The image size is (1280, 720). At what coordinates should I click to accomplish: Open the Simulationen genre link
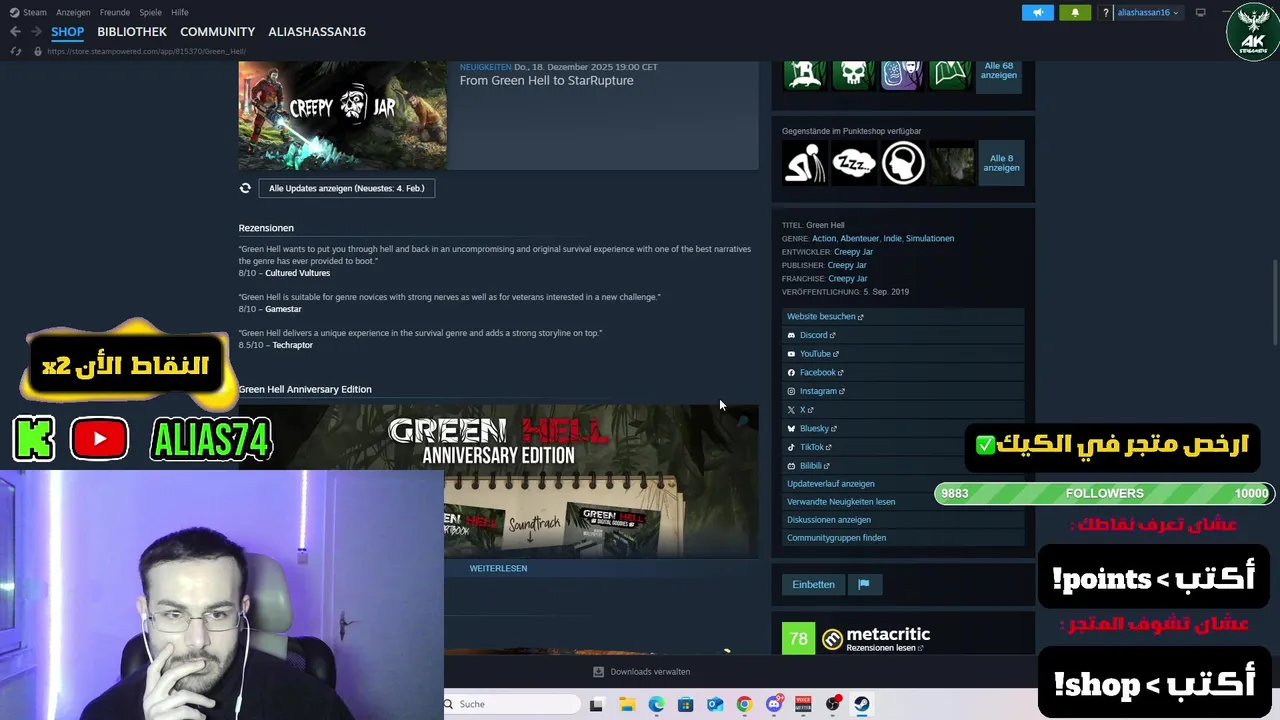pyautogui.click(x=930, y=238)
